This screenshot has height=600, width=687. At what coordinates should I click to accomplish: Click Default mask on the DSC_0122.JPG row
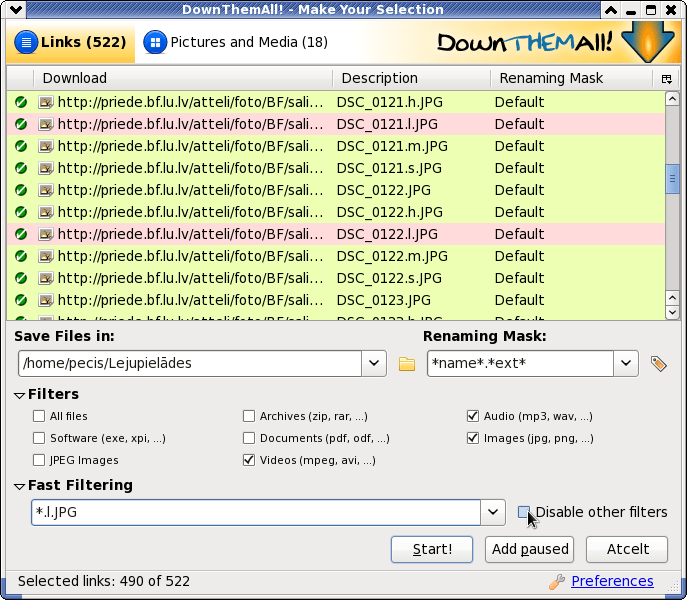pos(519,190)
